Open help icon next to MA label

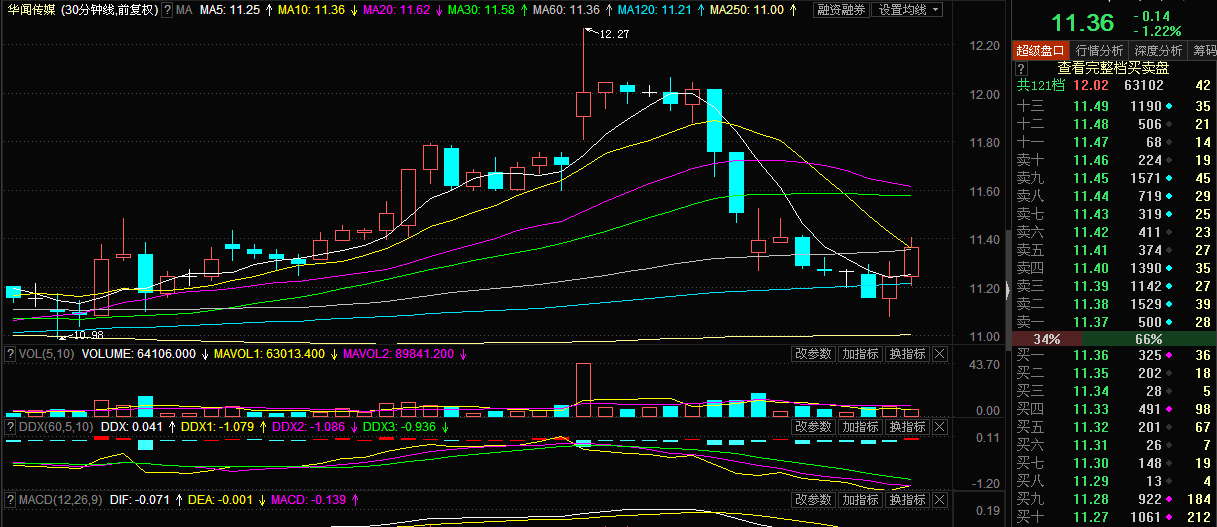[167, 10]
